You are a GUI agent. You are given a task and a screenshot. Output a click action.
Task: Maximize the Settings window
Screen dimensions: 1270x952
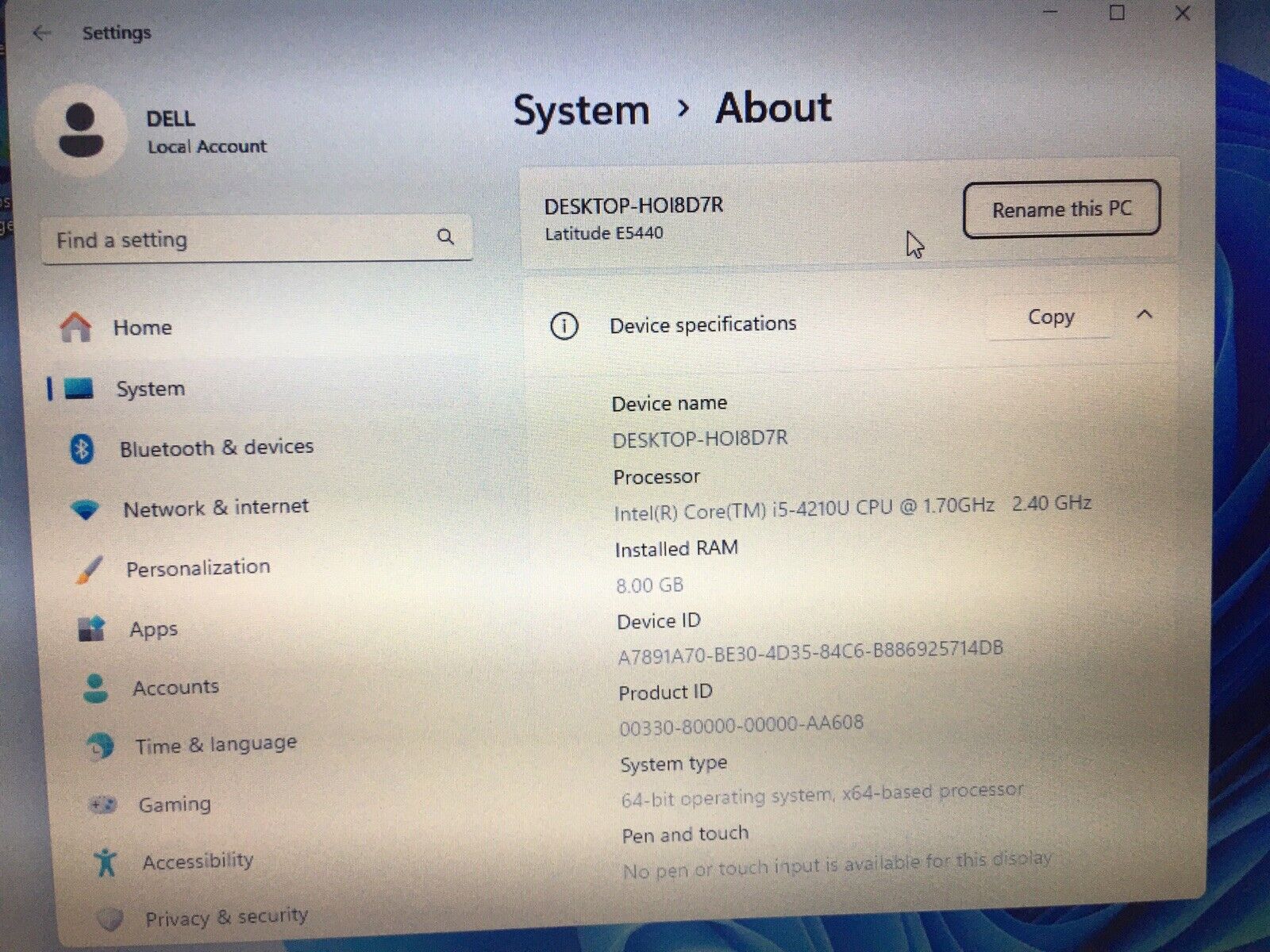click(x=1117, y=12)
